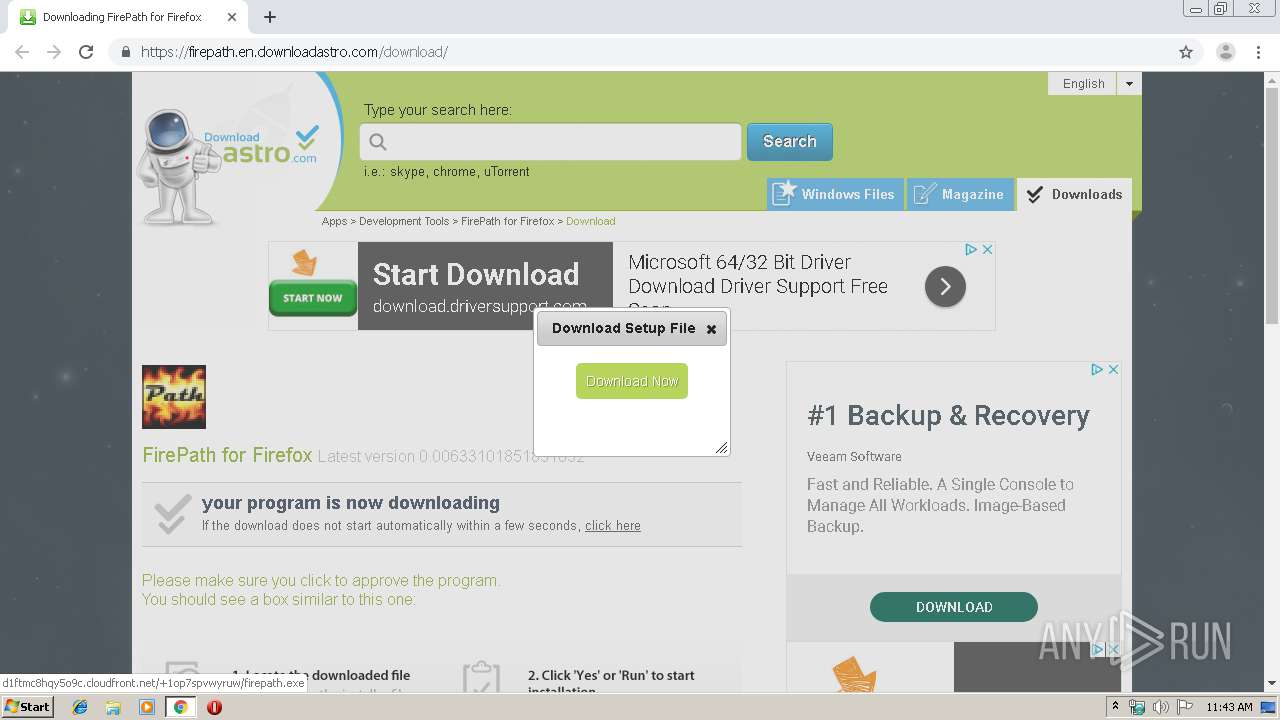Screen dimensions: 1280x720
Task: Close the Backup & Recovery side ad
Action: pyautogui.click(x=1113, y=369)
